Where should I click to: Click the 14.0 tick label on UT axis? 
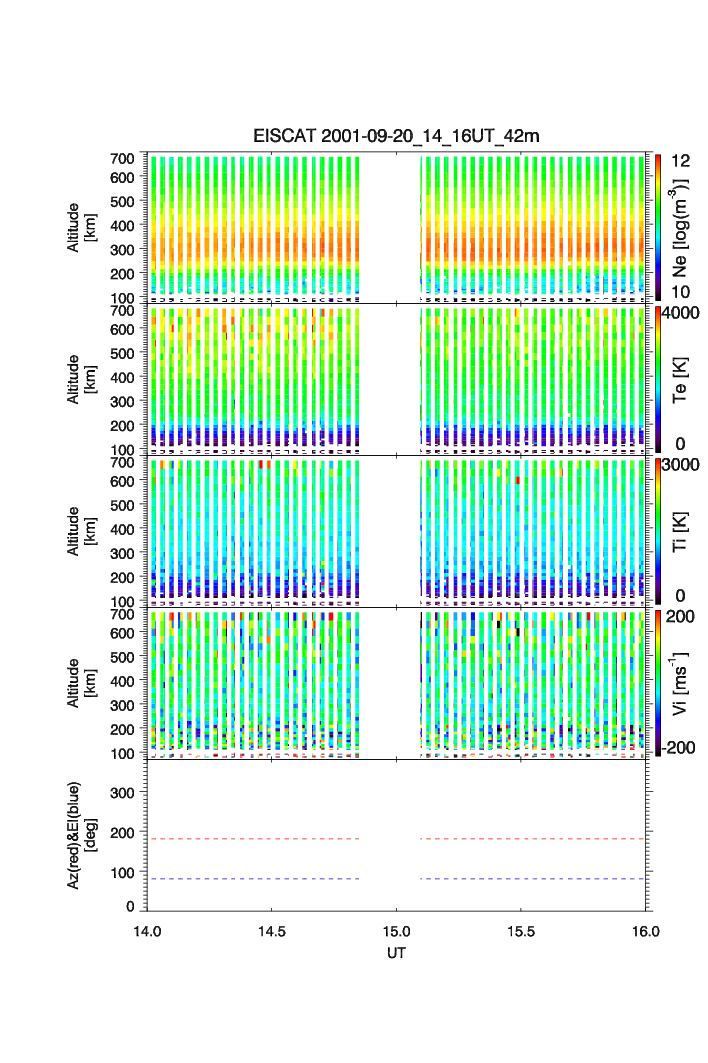(x=148, y=931)
